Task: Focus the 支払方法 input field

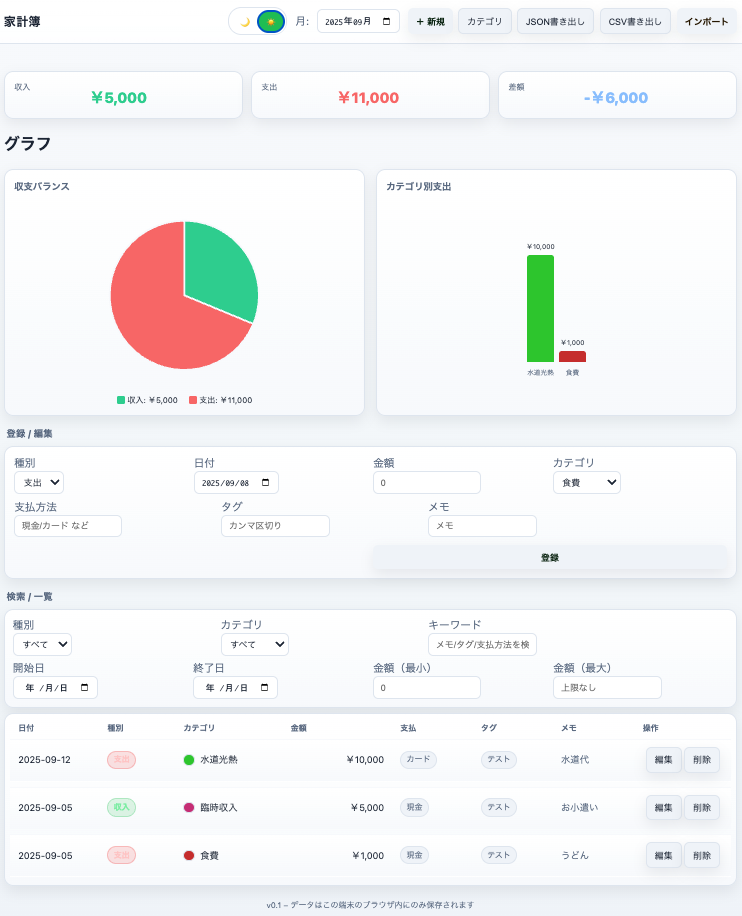Action: [68, 526]
